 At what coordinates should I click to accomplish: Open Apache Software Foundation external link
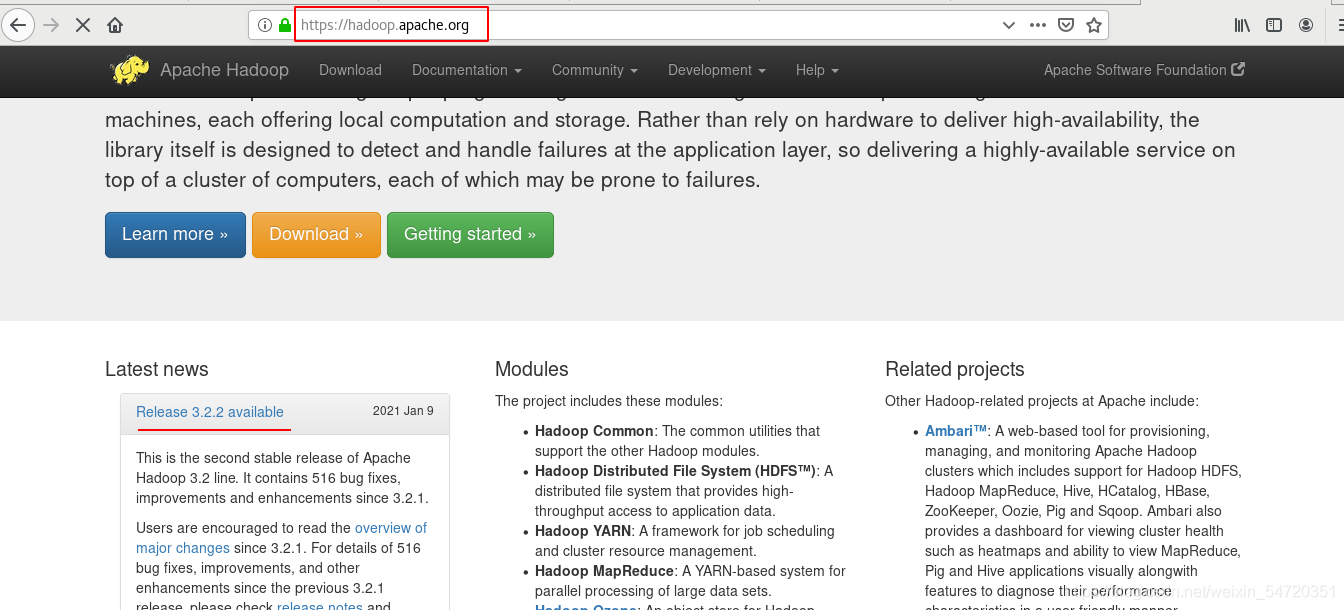click(x=1144, y=70)
